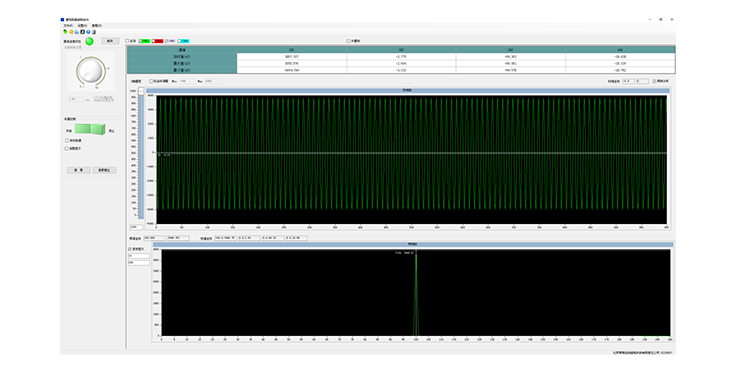Viewport: 740px width, 379px height.
Task: Open the first menu in the menu bar
Action: 68,25
